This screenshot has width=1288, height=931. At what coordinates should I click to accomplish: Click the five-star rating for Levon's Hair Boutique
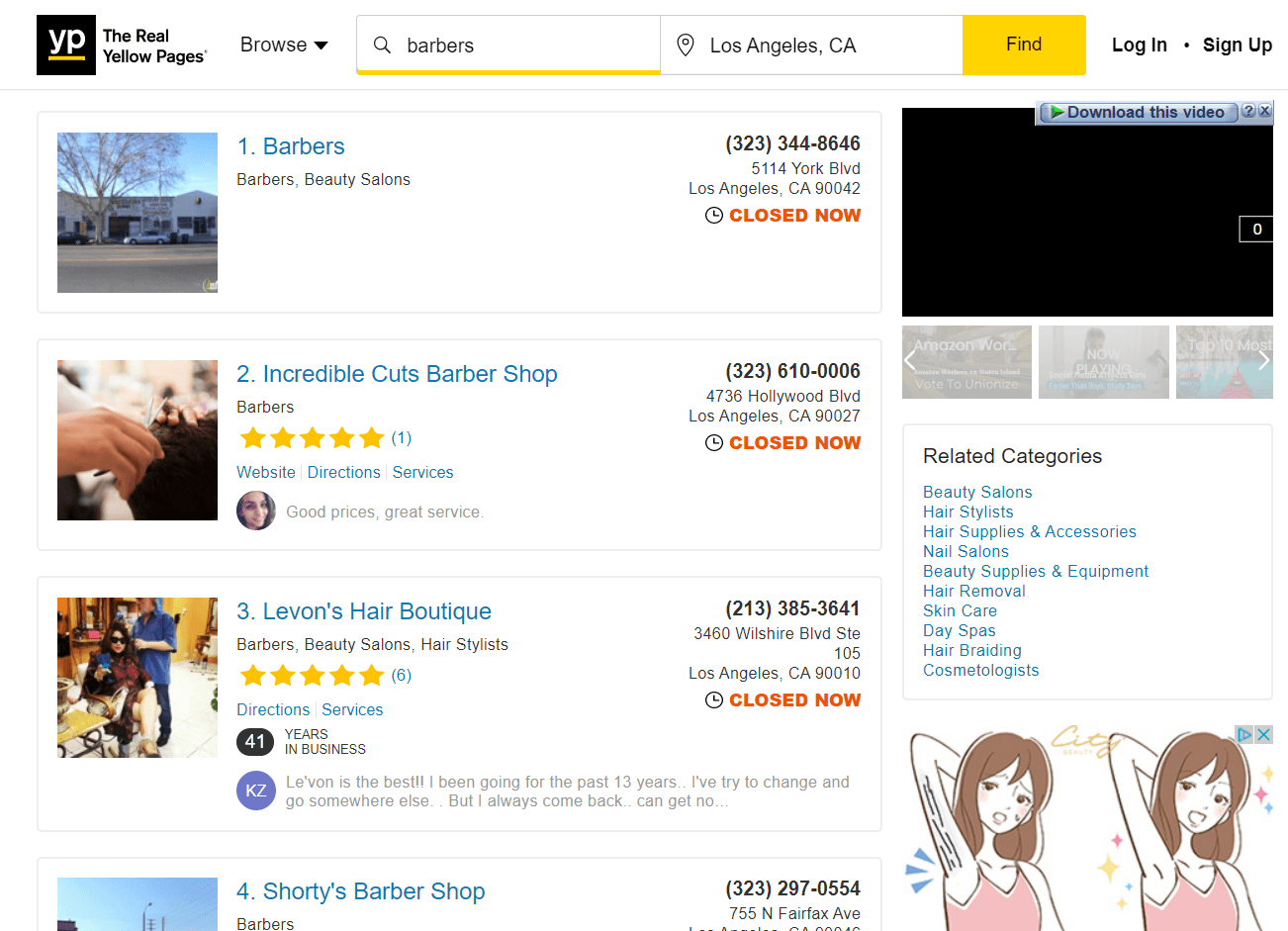point(312,676)
